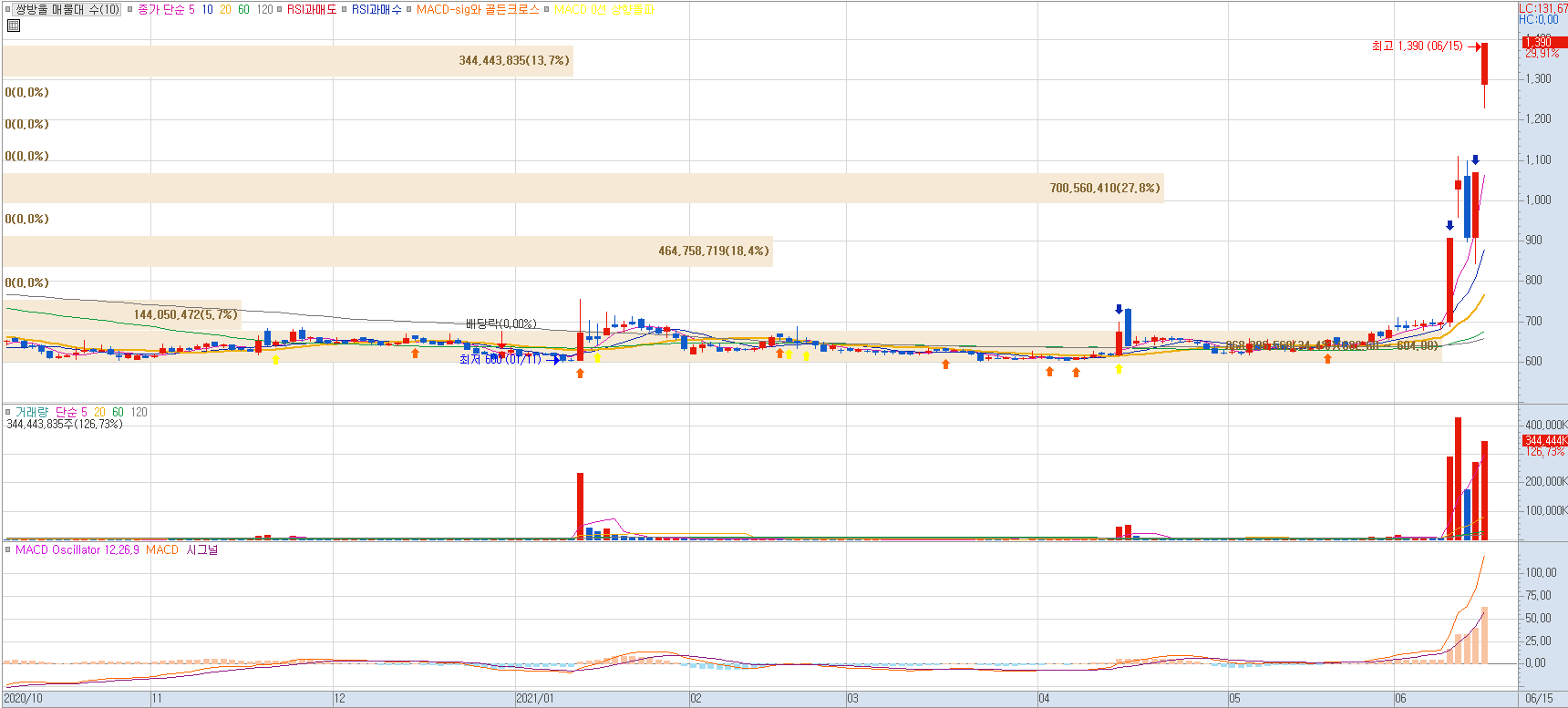Screen dimensions: 1568x708
Task: Click the 100.00 MACD axis label
Action: click(x=1541, y=572)
